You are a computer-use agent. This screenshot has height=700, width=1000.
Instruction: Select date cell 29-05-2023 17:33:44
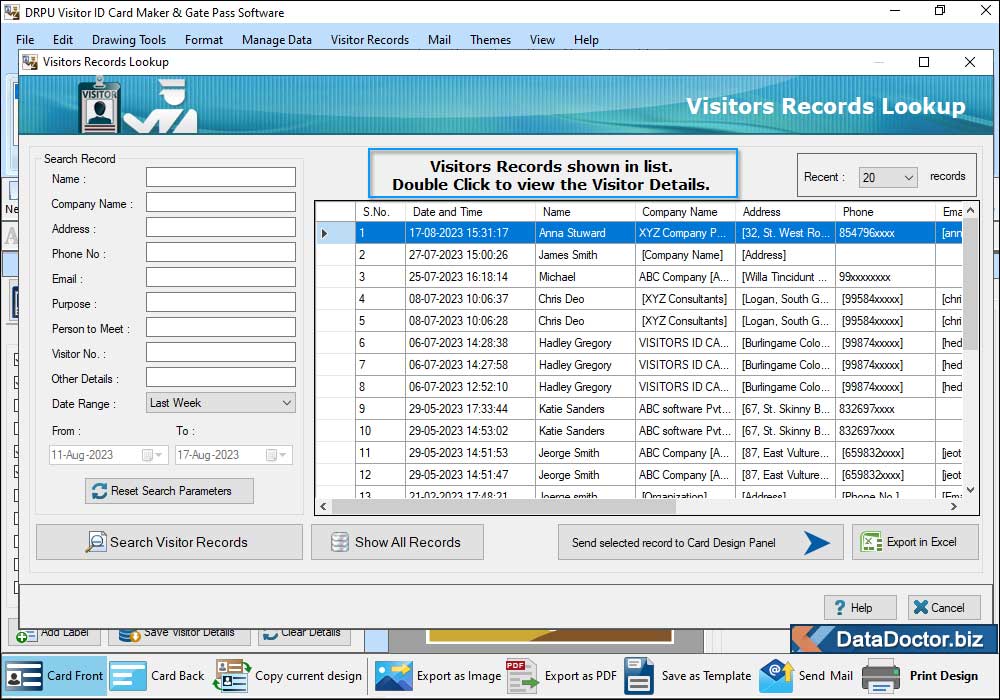pyautogui.click(x=471, y=409)
